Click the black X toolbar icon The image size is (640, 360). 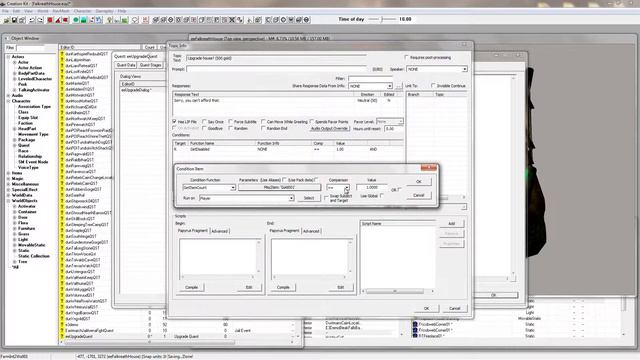tap(232, 20)
